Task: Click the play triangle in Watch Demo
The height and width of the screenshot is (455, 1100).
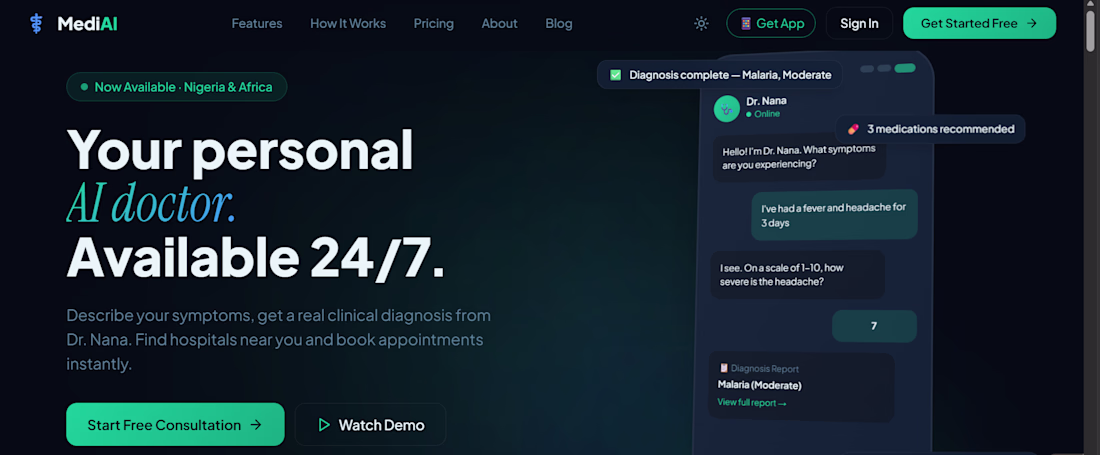Action: coord(323,425)
